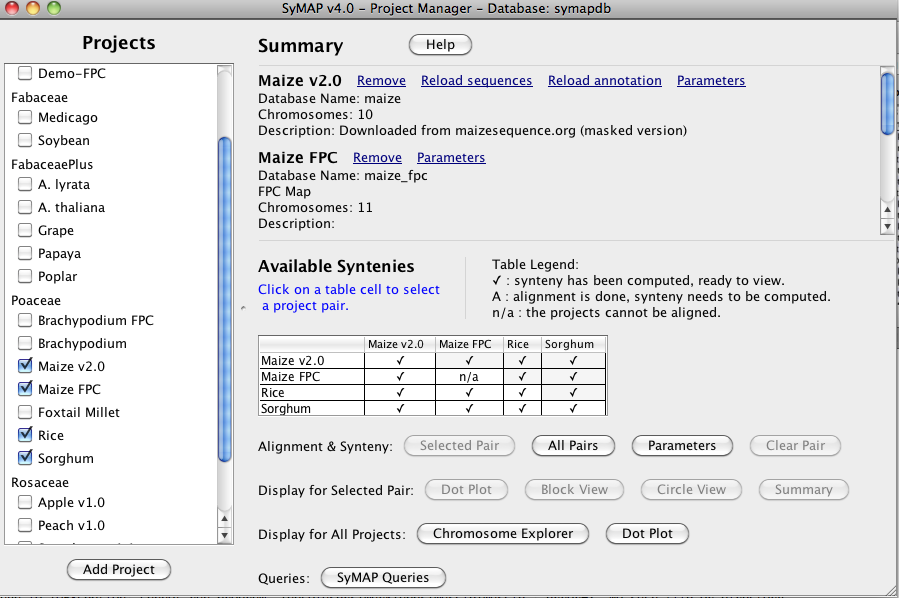Click the Sorghum column header in syntenies table
Viewport: 899px width, 598px height.
click(573, 344)
